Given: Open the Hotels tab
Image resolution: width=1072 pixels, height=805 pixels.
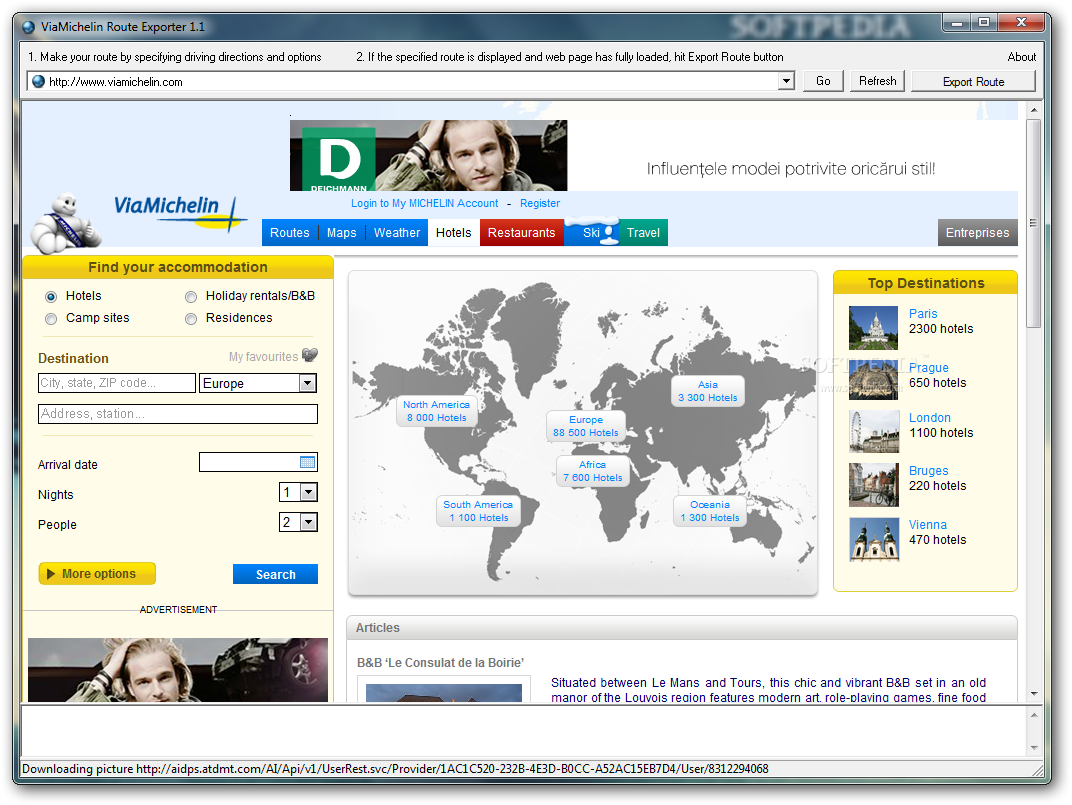Looking at the screenshot, I should (x=453, y=233).
